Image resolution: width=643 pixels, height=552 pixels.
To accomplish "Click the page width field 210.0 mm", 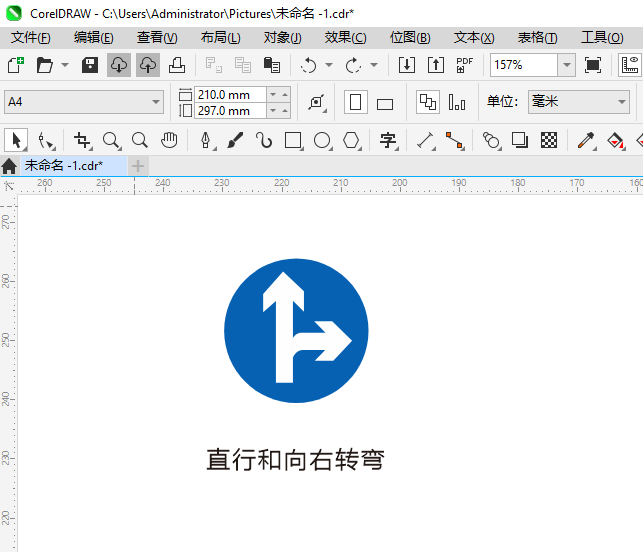I will click(x=230, y=95).
